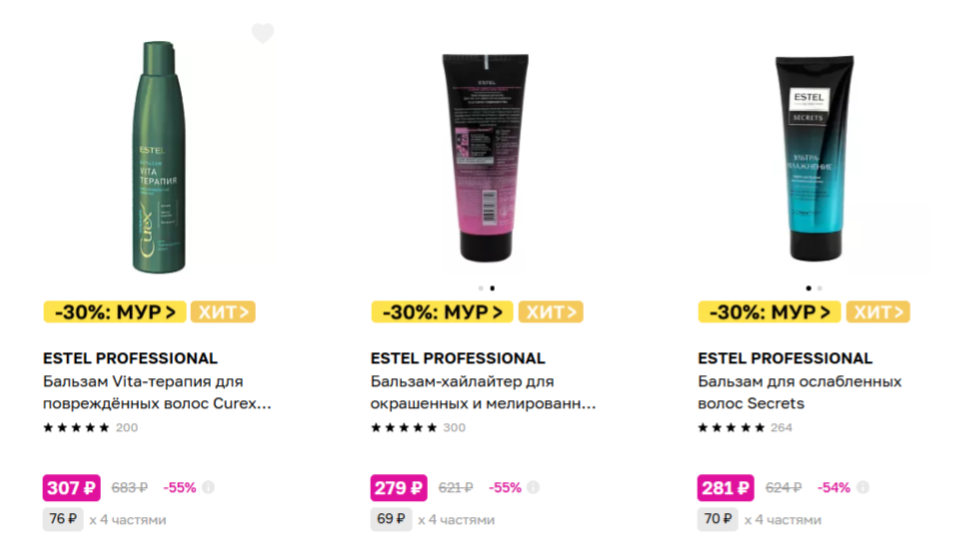The image size is (958, 547).
Task: Click info icon beside the 624 ₽ discount
Action: coord(863,487)
